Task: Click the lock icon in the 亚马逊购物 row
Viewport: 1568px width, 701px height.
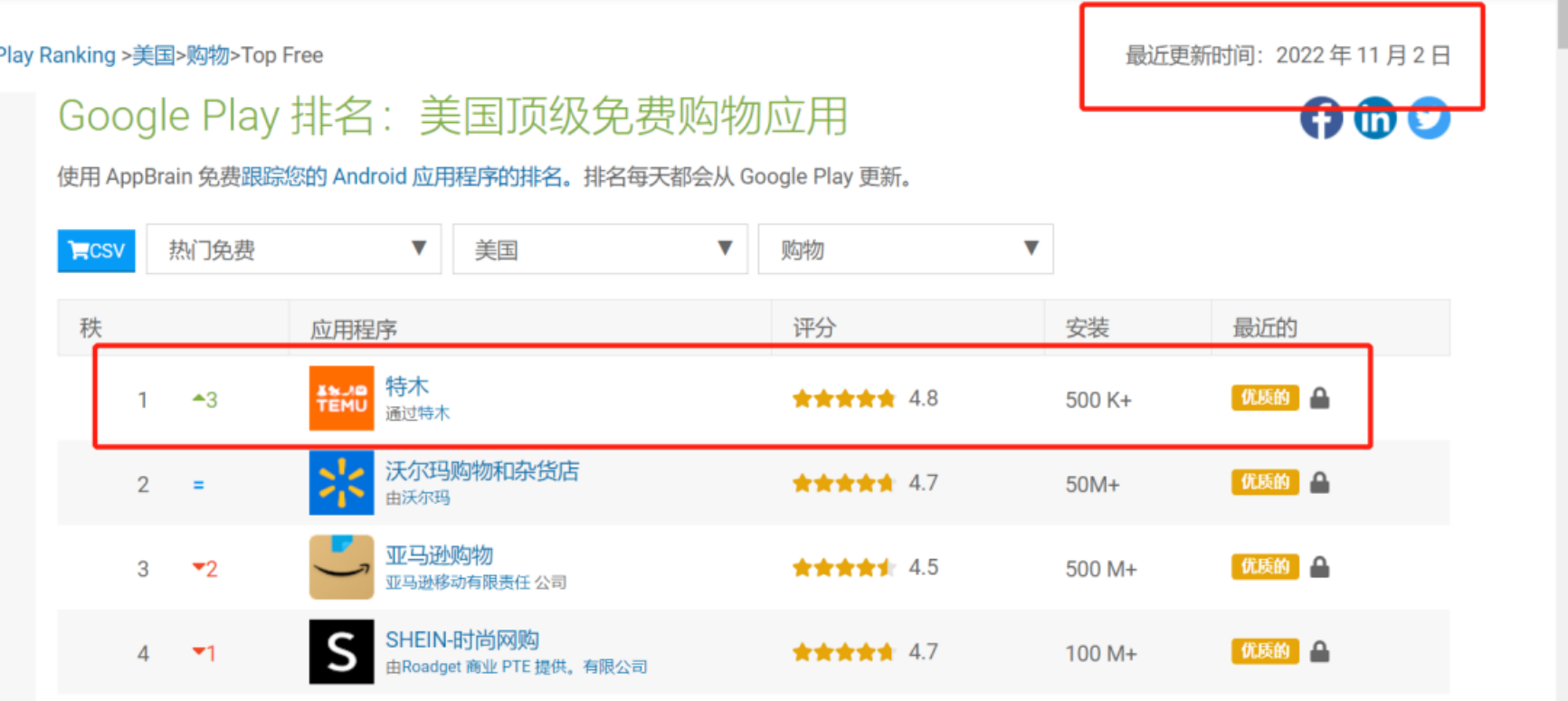Action: click(x=1320, y=567)
